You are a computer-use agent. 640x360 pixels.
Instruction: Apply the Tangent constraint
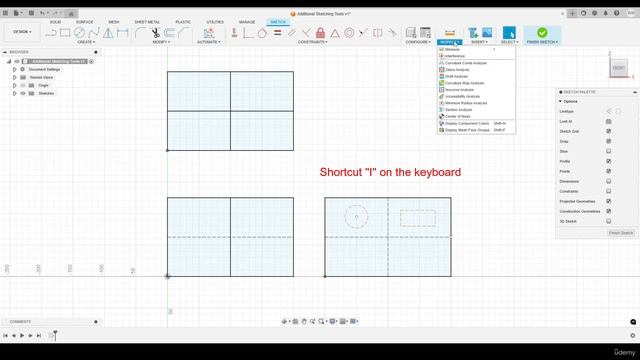click(x=262, y=33)
